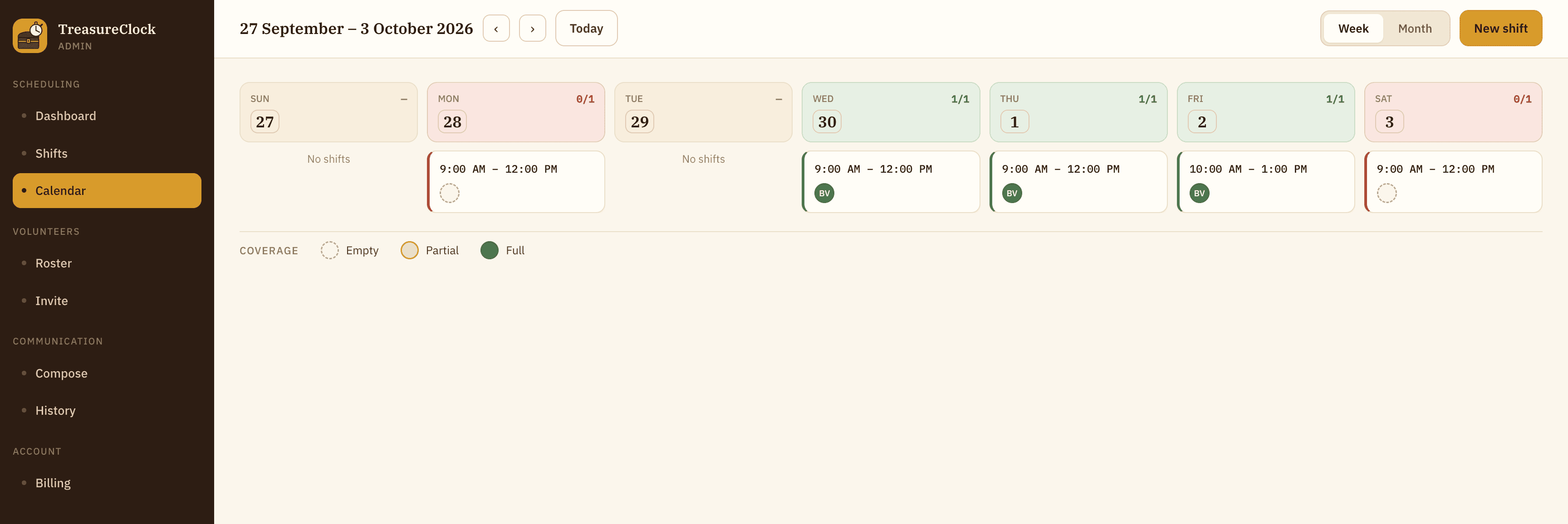The image size is (1568, 524).
Task: Select the Sunday 27 day header
Action: click(328, 112)
